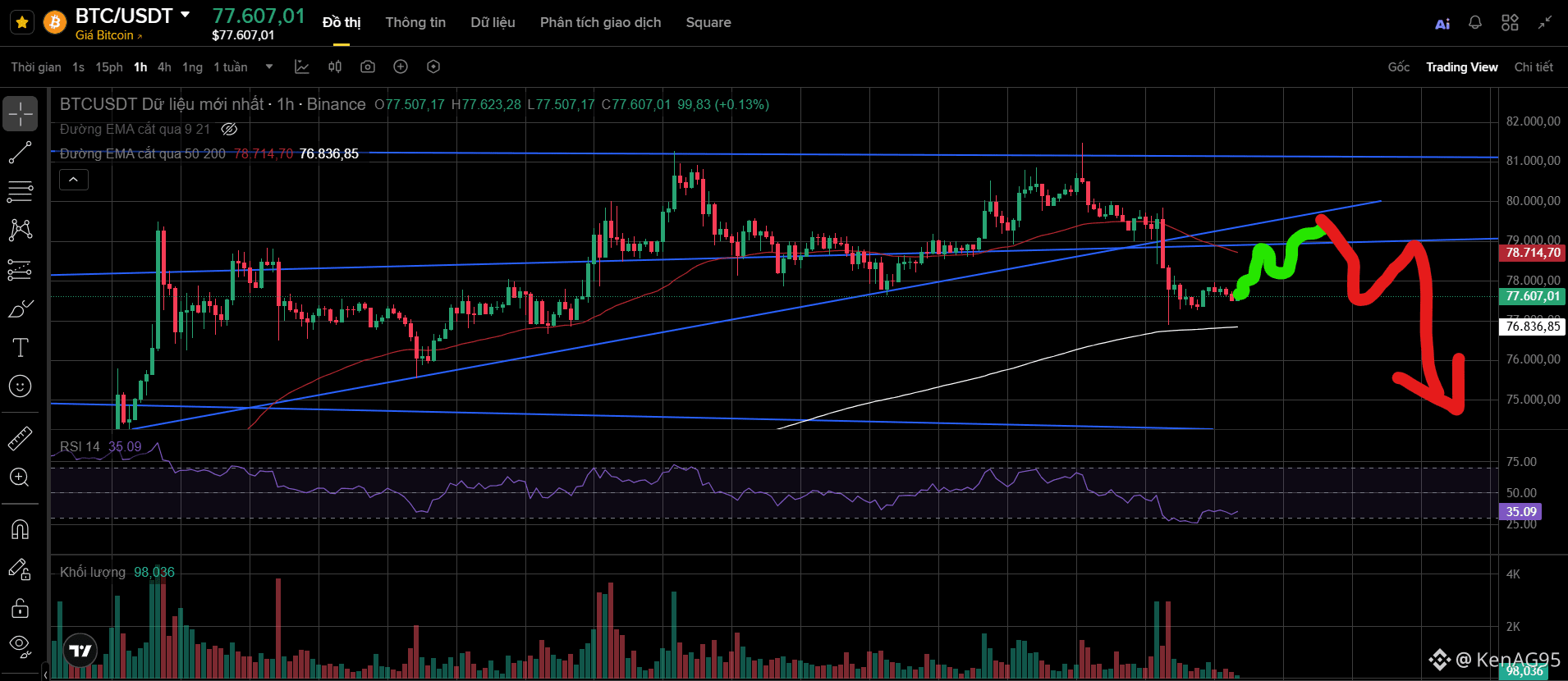Open the chart settings hexagon icon
This screenshot has width=1568, height=681.
433,67
